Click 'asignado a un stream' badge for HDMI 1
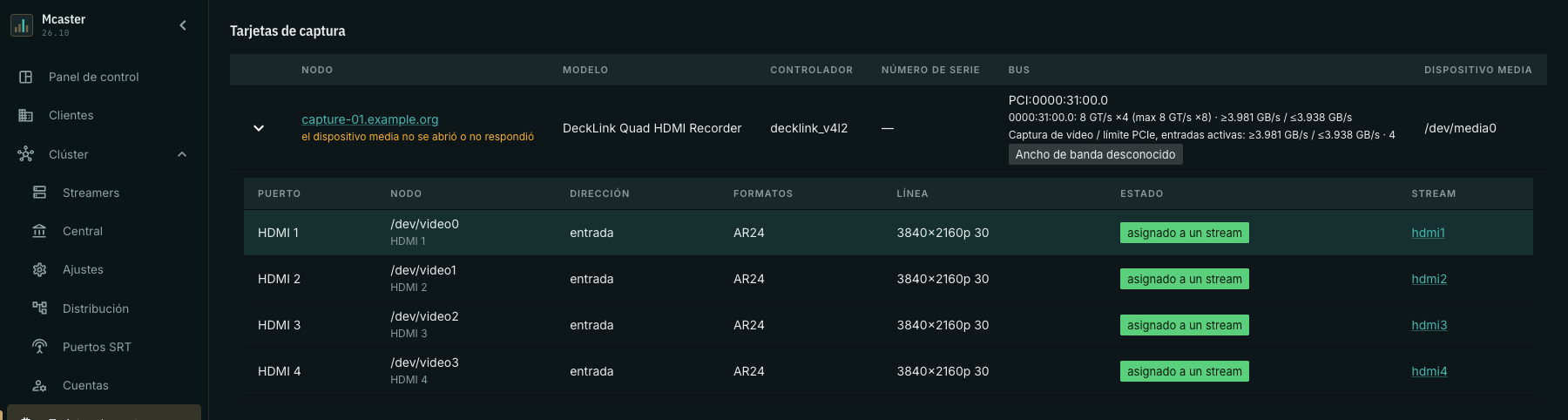The width and height of the screenshot is (1568, 420). click(1185, 233)
